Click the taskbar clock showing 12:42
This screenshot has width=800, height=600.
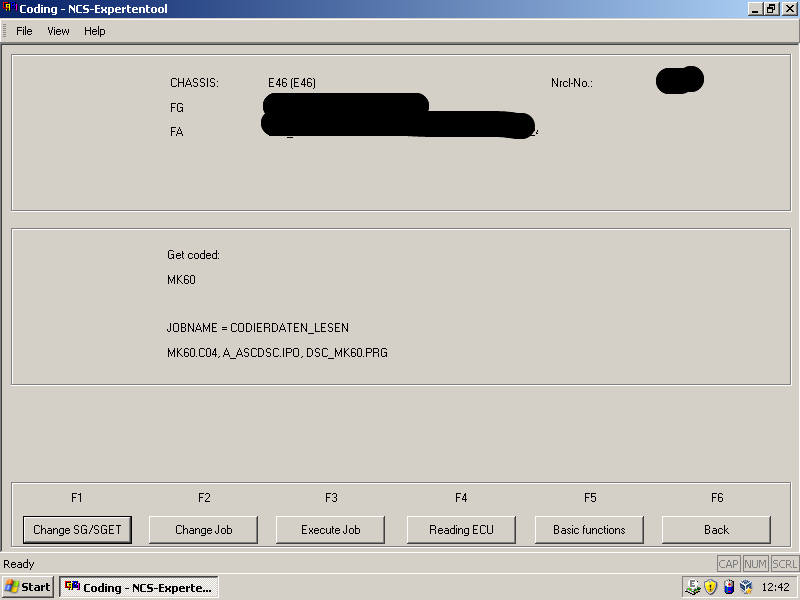click(x=776, y=587)
